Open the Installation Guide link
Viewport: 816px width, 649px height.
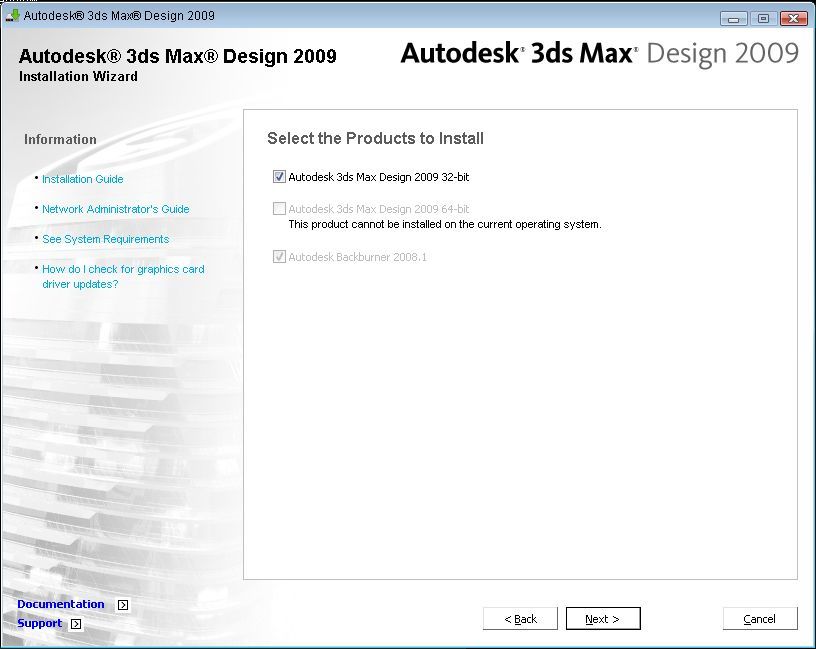pos(83,179)
